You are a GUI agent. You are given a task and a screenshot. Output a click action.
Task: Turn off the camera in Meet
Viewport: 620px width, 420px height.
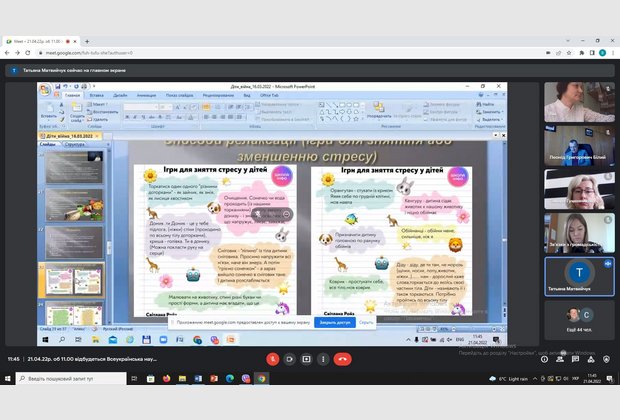tap(289, 358)
